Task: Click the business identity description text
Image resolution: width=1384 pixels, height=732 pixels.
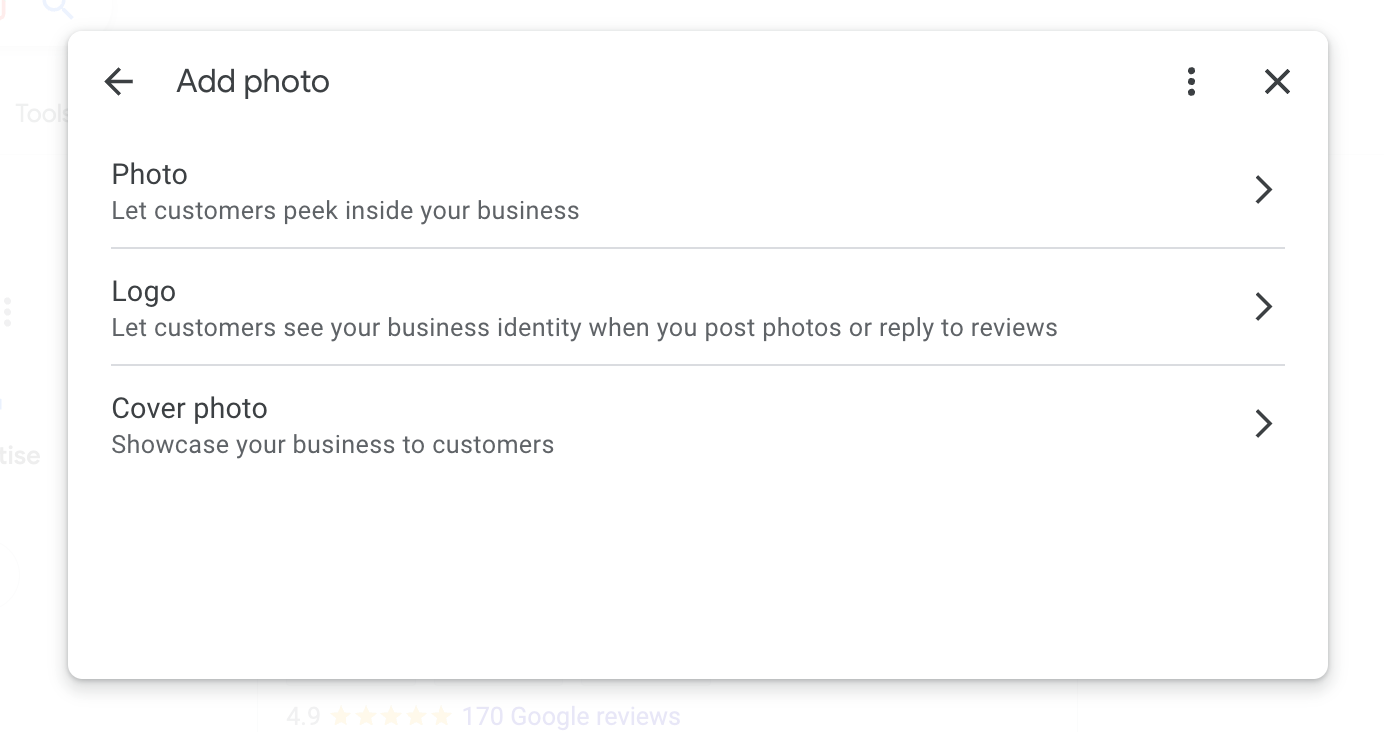Action: pyautogui.click(x=584, y=328)
